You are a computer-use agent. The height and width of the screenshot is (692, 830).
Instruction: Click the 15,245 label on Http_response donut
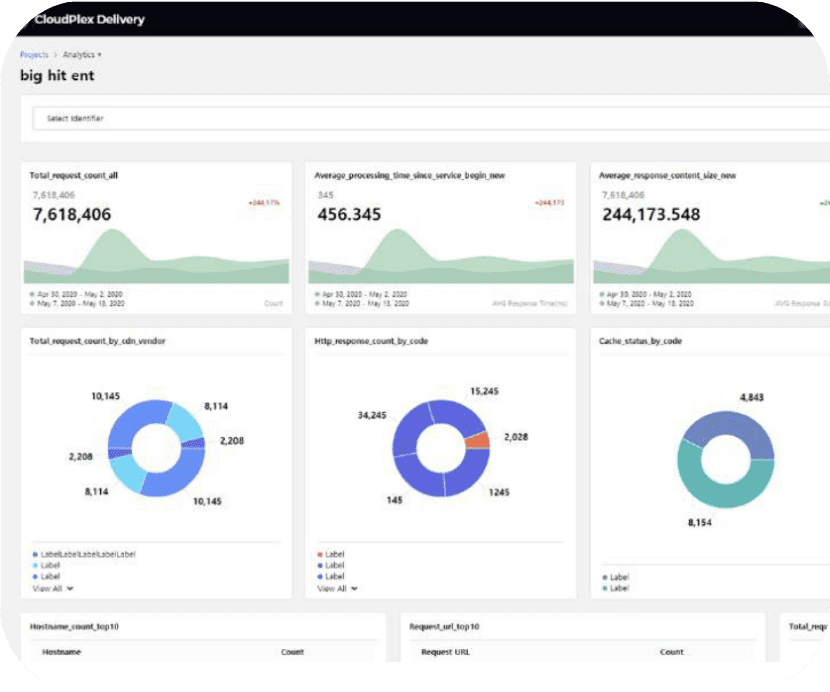pyautogui.click(x=484, y=391)
